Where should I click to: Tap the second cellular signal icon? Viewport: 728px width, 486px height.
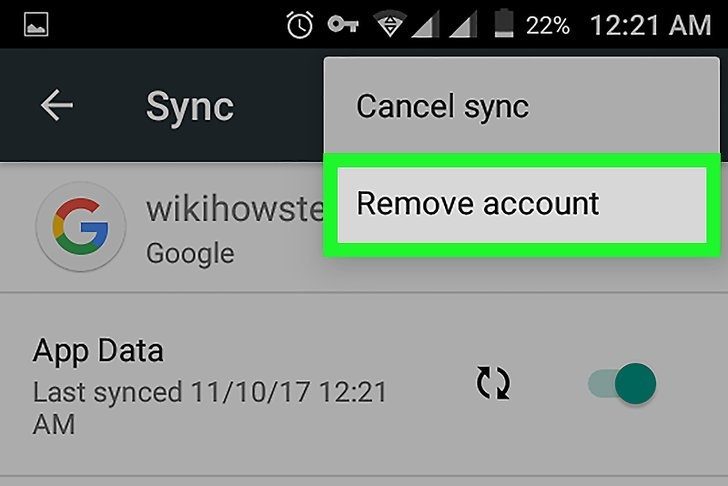tap(463, 25)
